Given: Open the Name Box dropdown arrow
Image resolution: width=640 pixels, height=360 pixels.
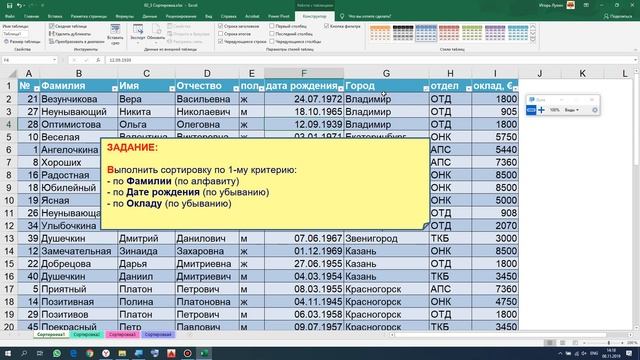Looking at the screenshot, I should click(54, 60).
